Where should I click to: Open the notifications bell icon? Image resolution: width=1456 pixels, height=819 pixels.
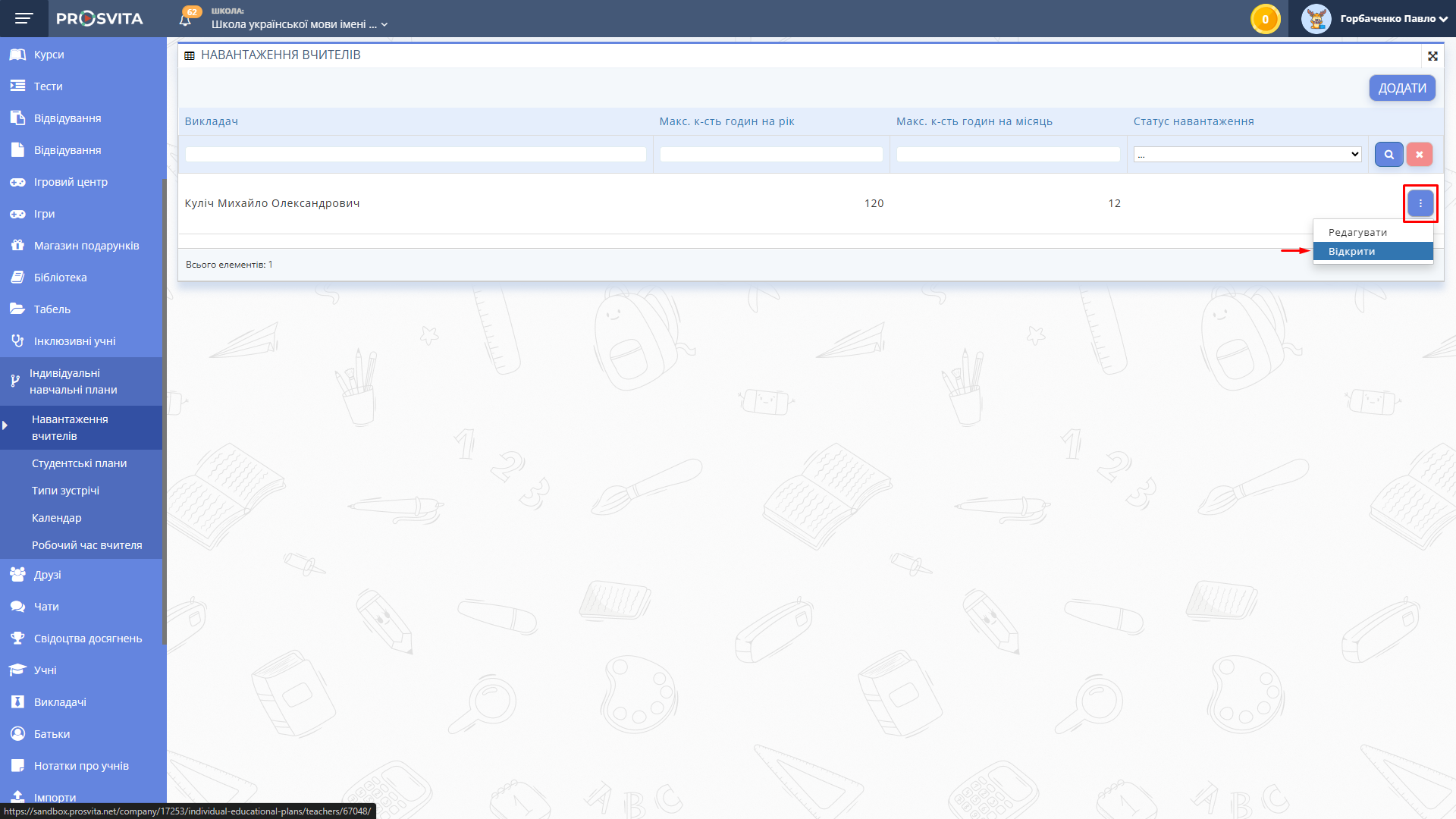click(186, 19)
